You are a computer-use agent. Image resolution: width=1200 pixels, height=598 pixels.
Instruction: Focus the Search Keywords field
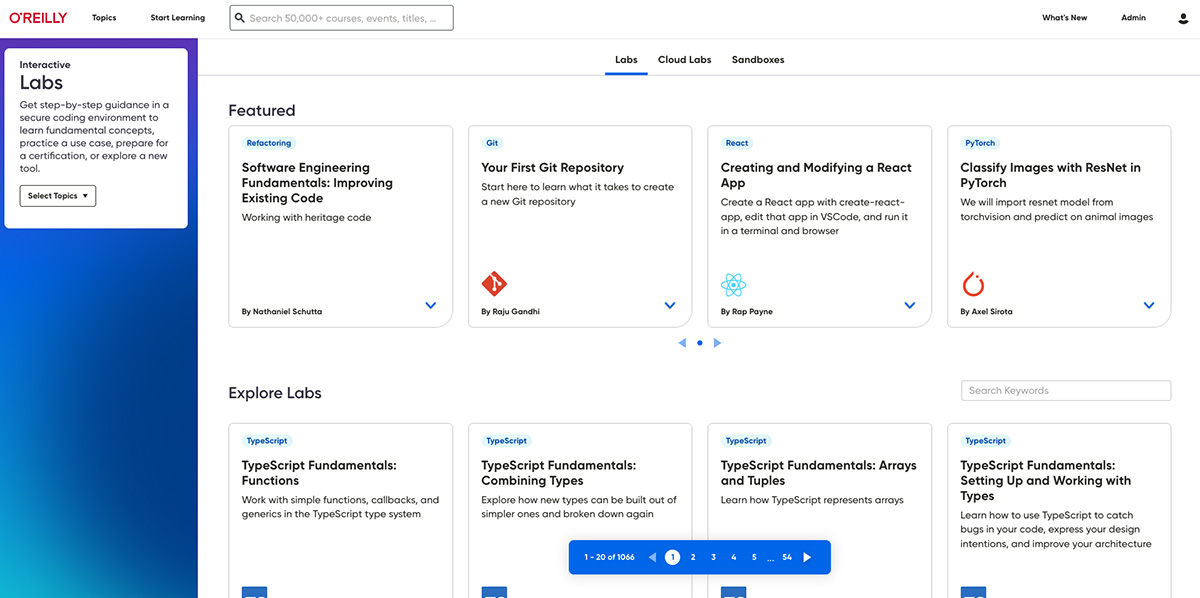pos(1066,391)
